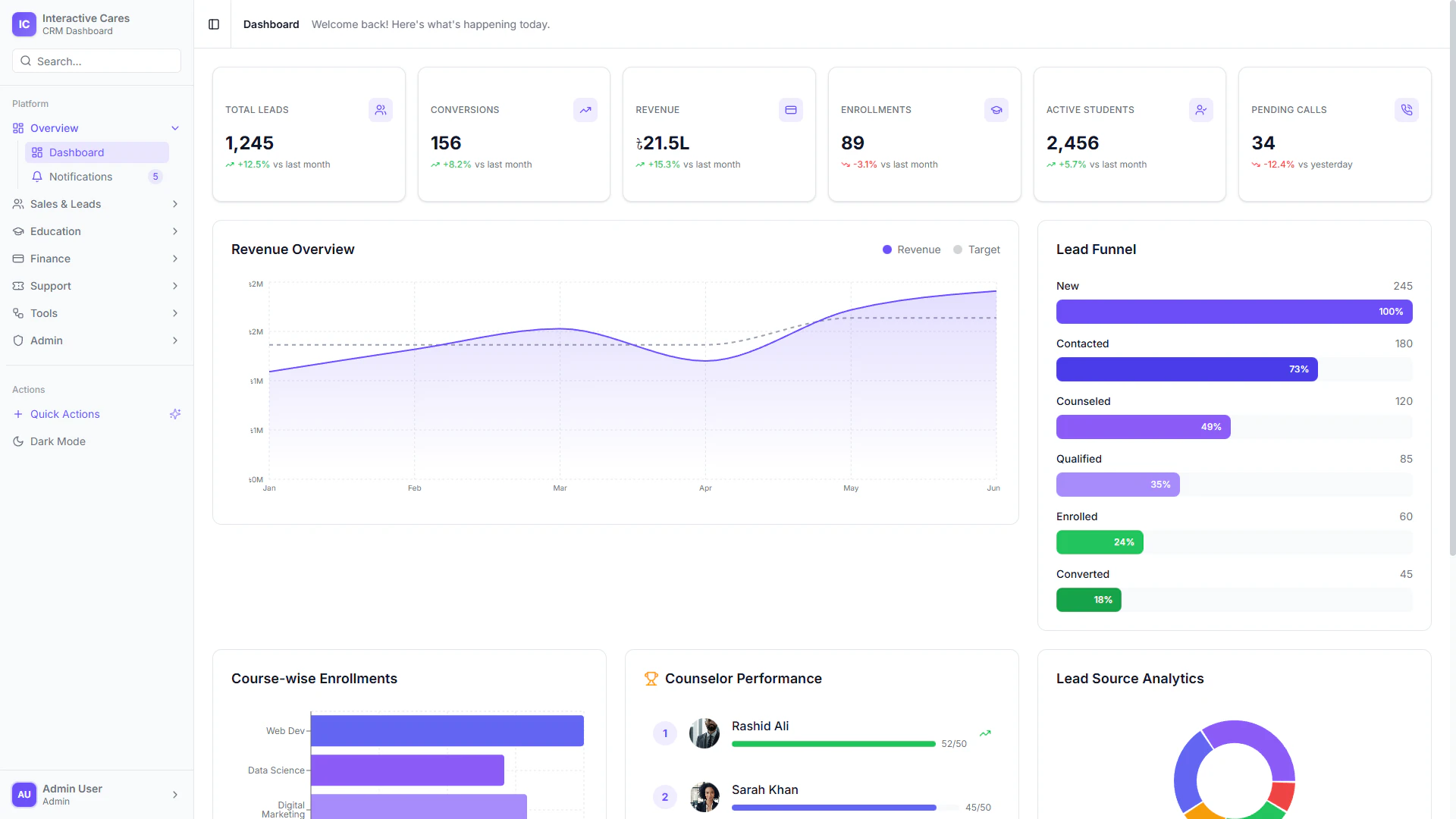
Task: Open the Notifications menu item
Action: [81, 177]
